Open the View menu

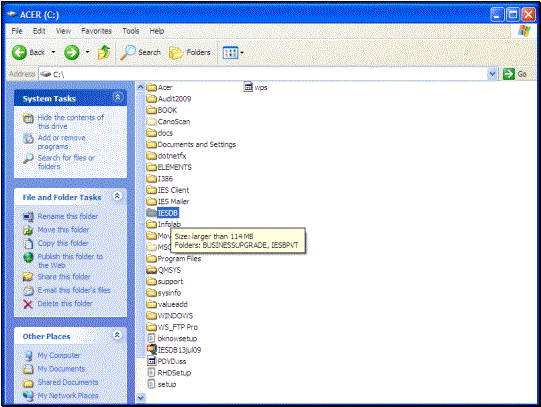coord(63,31)
